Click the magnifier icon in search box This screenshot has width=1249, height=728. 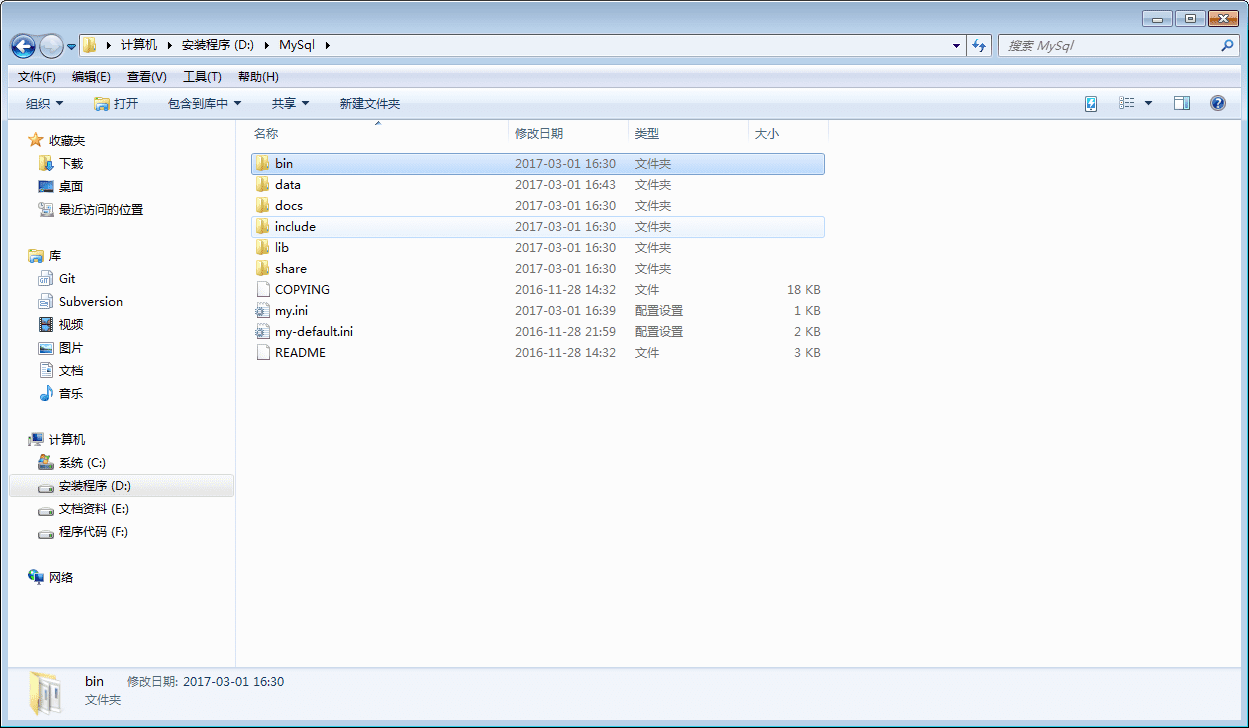1227,46
